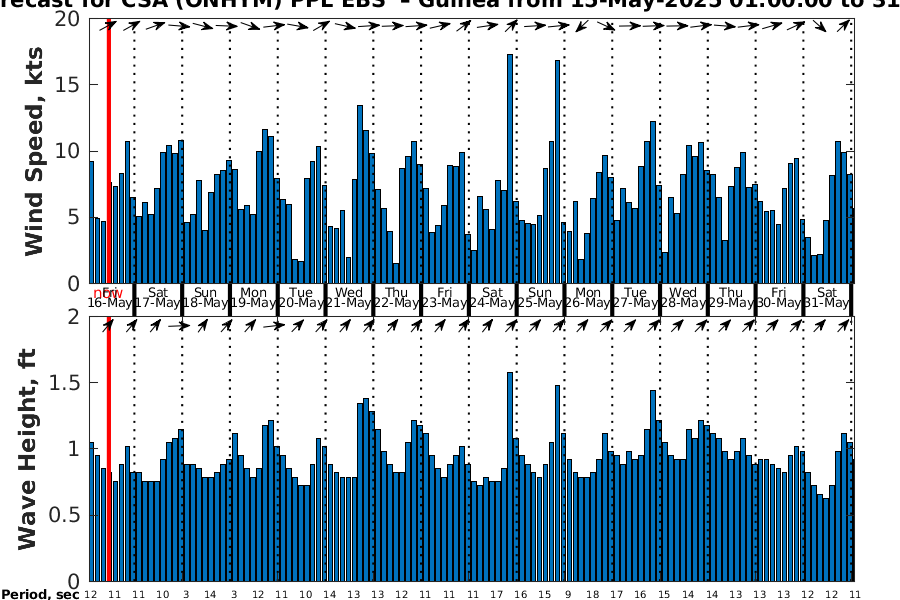
Task: Click the wave height tick value '1'
Action: click(x=74, y=449)
